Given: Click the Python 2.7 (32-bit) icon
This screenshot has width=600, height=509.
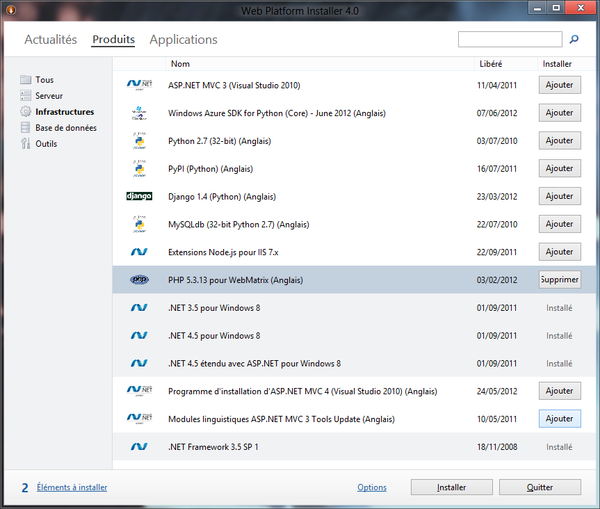Looking at the screenshot, I should [x=139, y=141].
